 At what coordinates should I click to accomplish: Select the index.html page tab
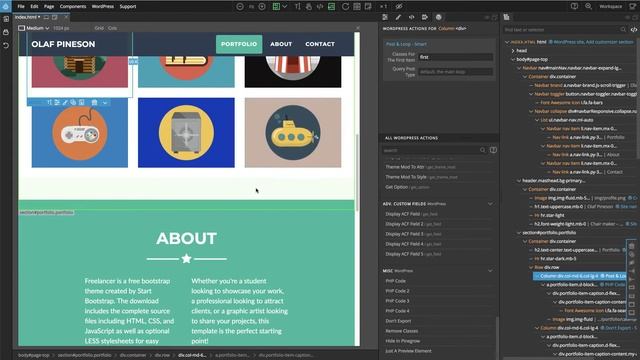26,17
